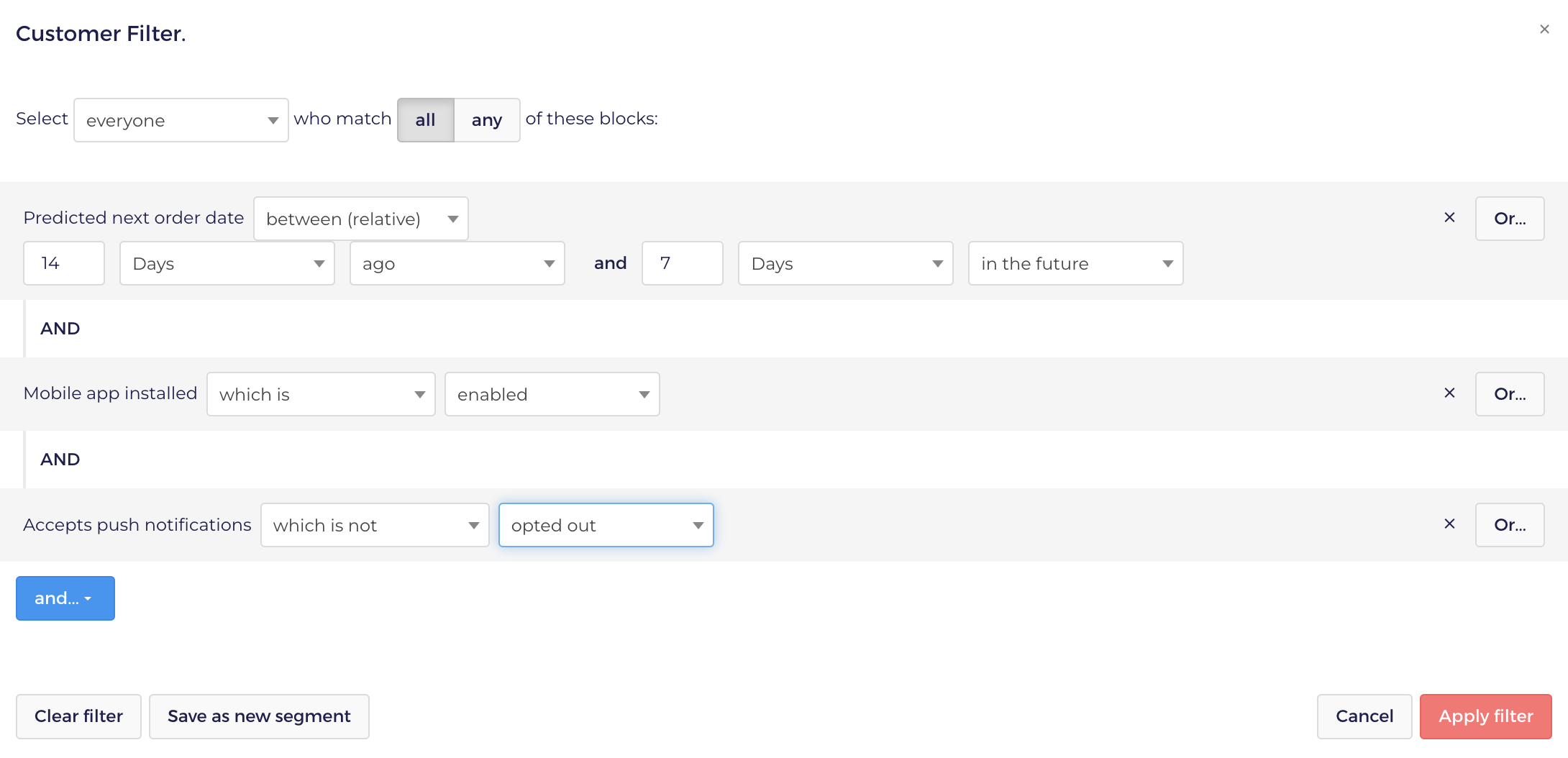This screenshot has width=1568, height=758.
Task: Remove the Mobile app installed block
Action: [x=1449, y=393]
